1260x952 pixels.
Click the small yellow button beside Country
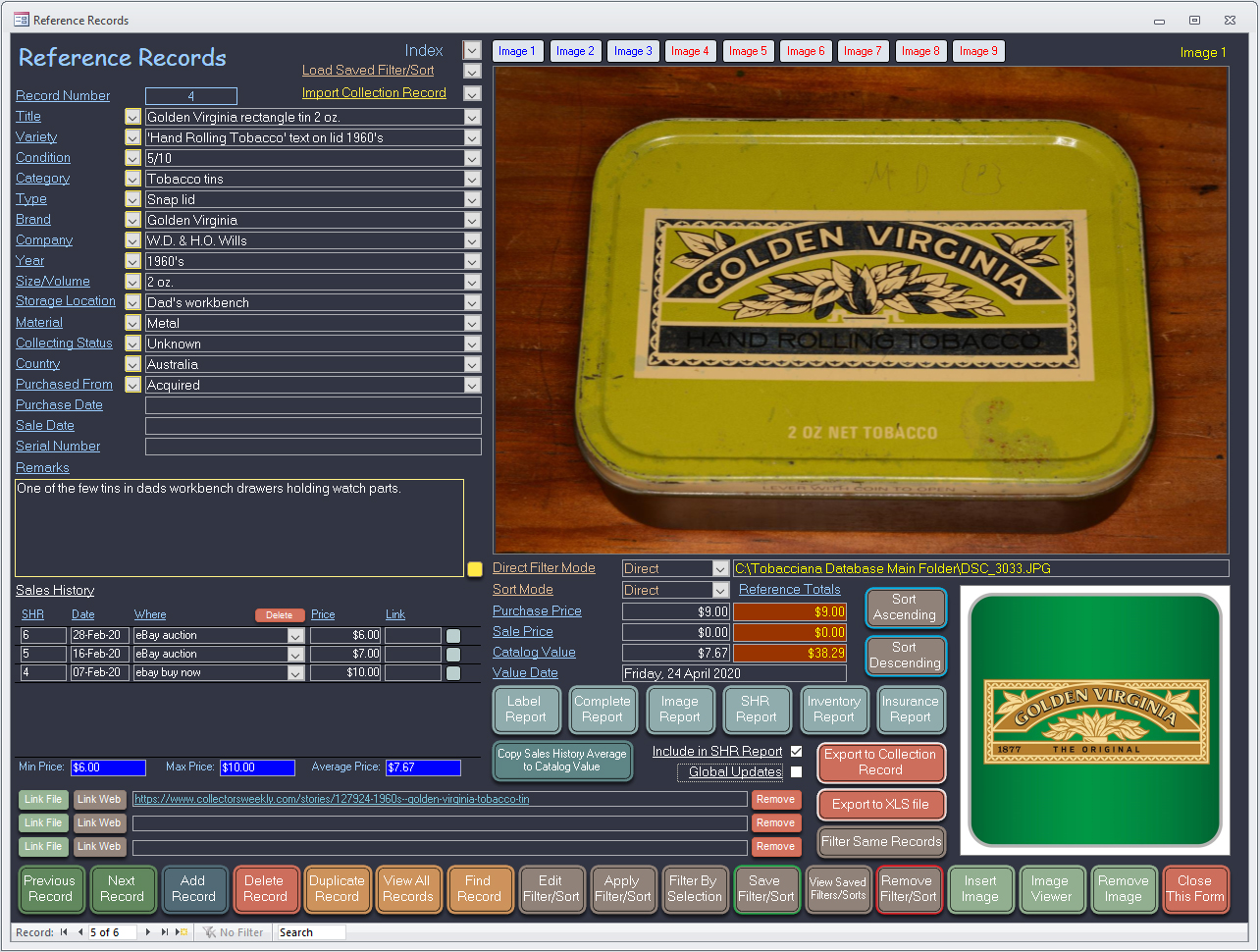pos(132,364)
